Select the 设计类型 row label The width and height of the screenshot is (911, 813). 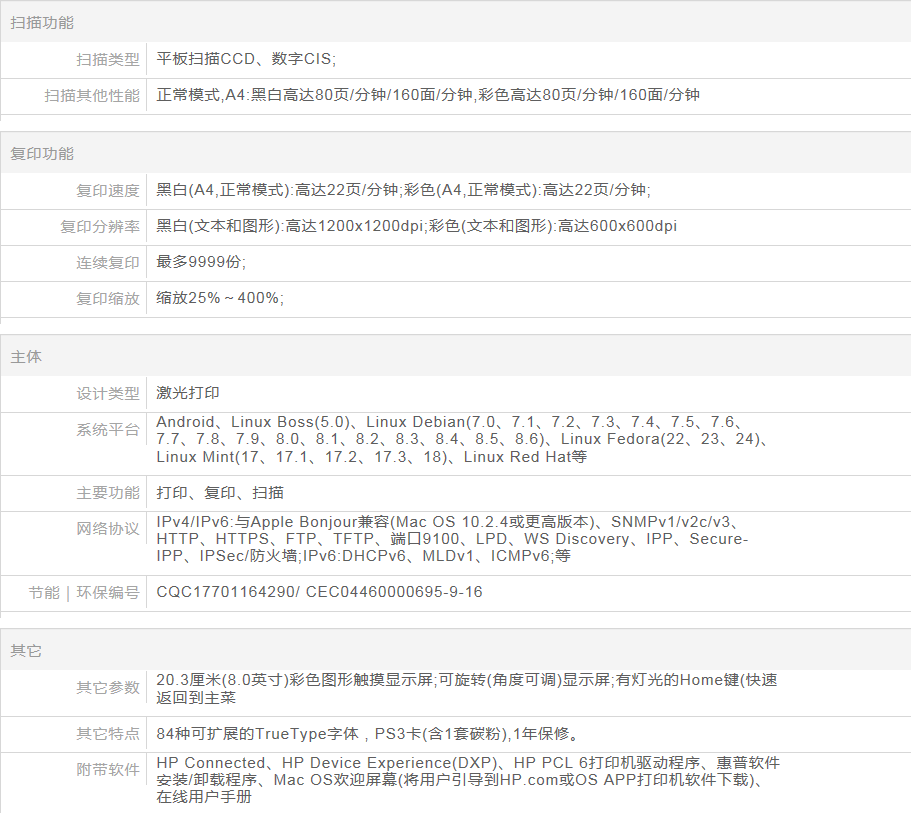[x=108, y=394]
